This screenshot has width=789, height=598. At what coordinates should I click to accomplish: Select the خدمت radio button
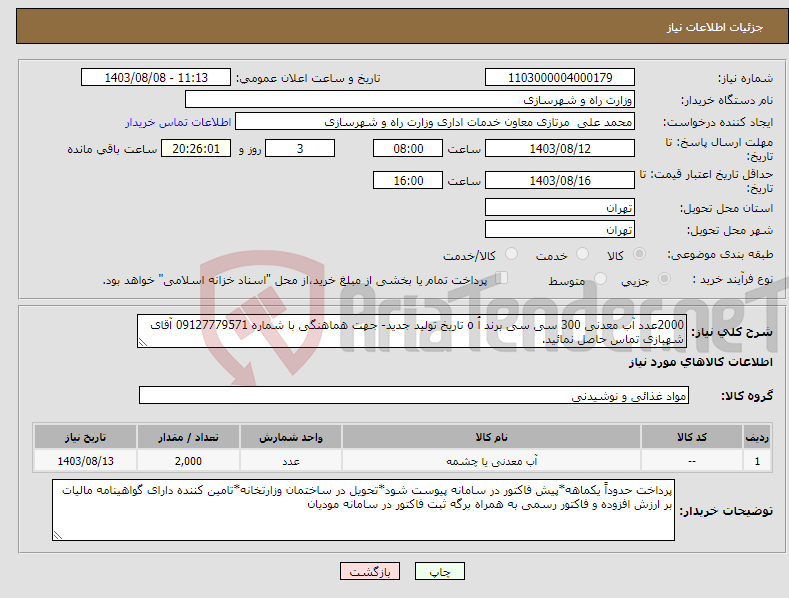[582, 254]
